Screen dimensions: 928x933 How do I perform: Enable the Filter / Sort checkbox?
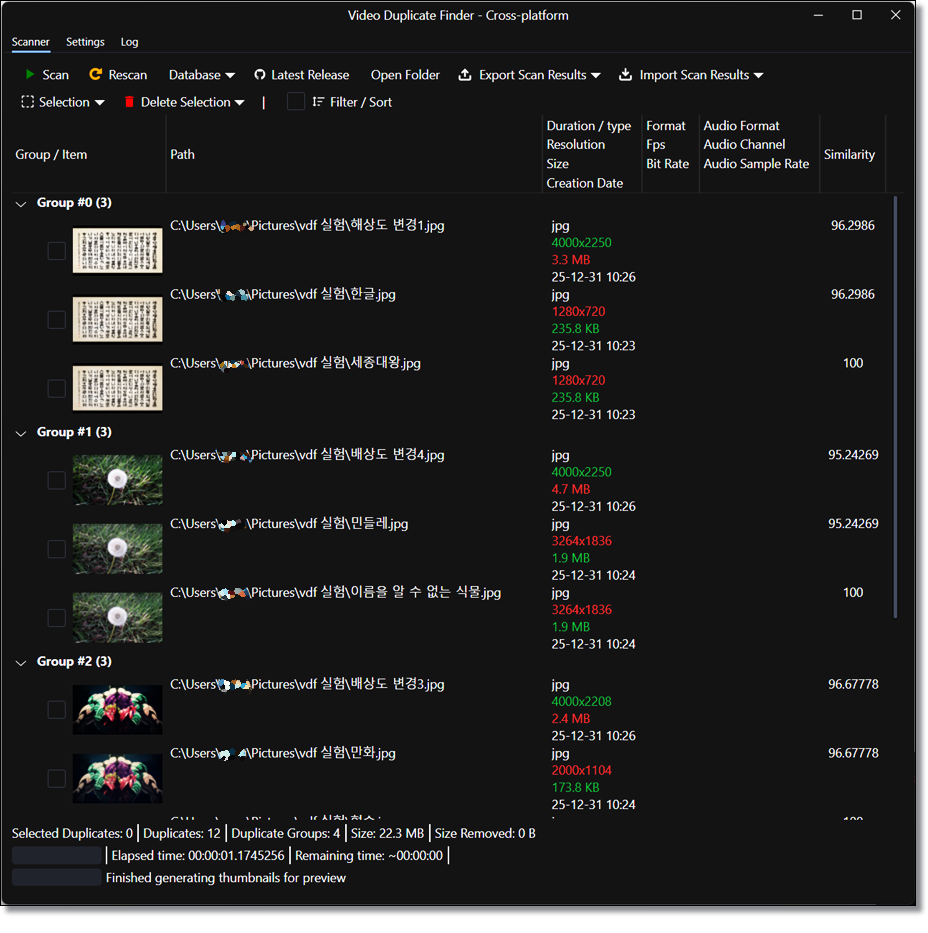coord(296,101)
